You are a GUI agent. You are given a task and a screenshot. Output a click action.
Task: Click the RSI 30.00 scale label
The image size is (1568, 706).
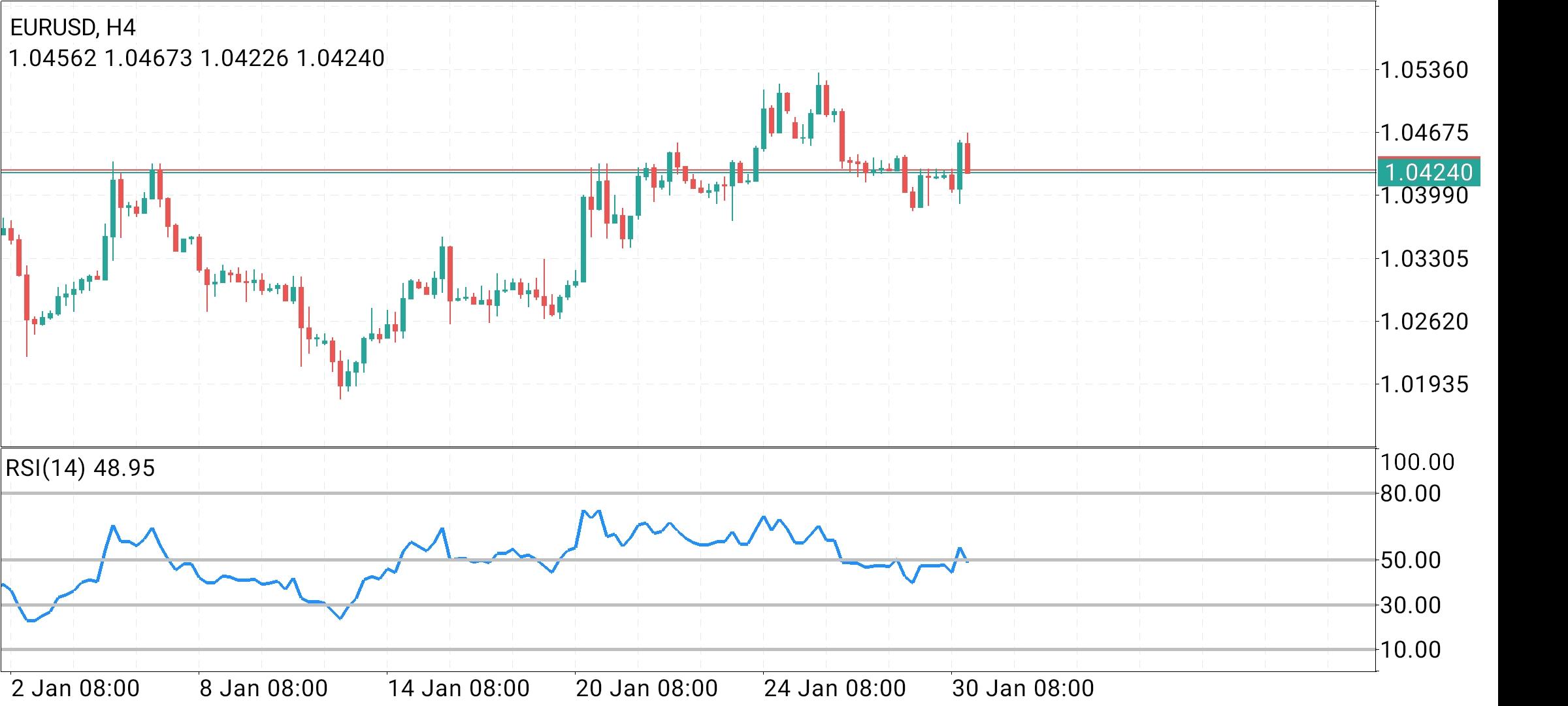1411,605
